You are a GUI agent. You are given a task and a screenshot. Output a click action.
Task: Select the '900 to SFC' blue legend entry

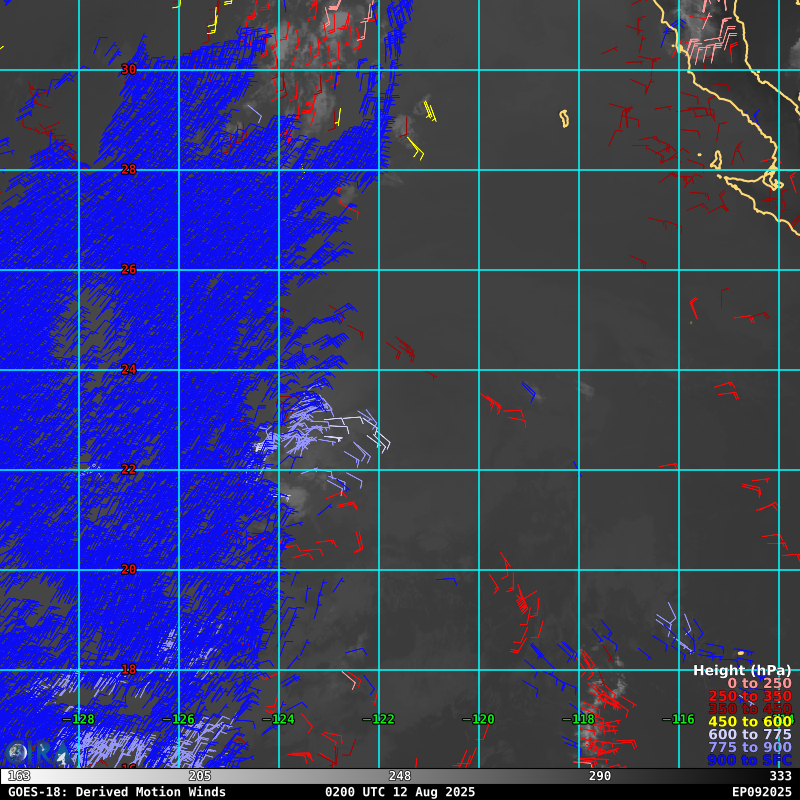click(750, 760)
